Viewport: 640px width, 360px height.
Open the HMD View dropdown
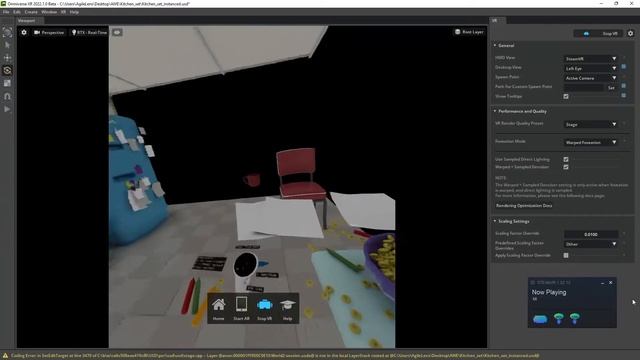(x=591, y=59)
